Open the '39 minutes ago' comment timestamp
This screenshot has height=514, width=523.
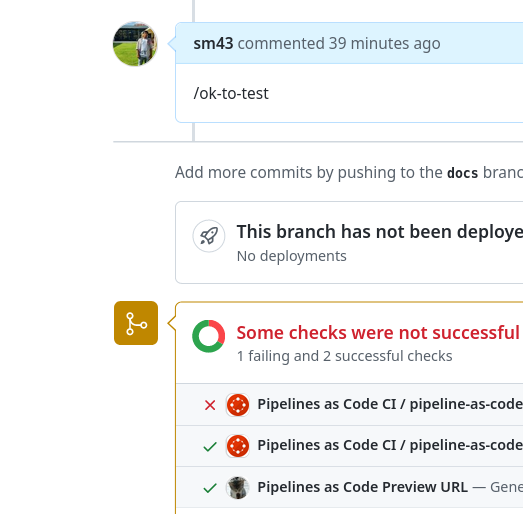[385, 43]
